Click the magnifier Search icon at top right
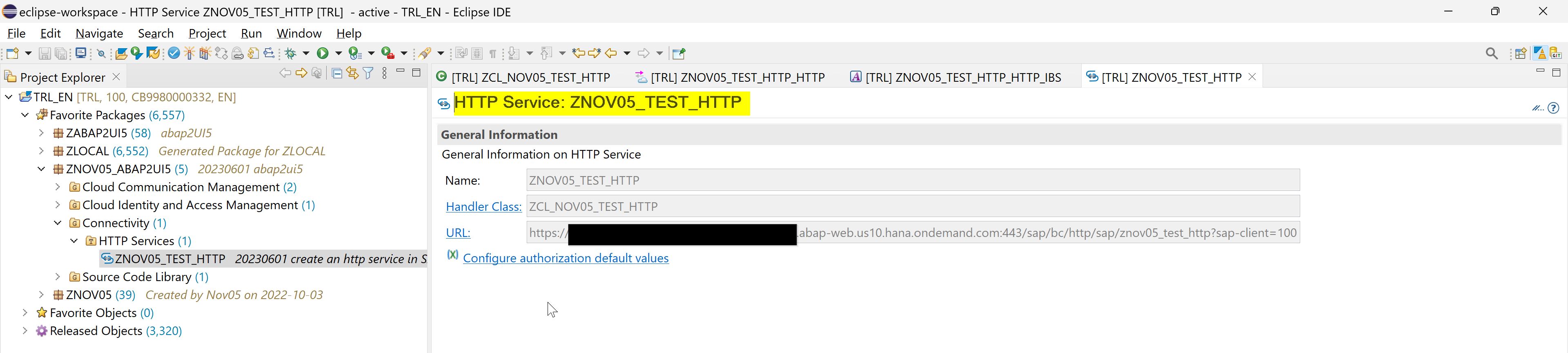Image resolution: width=1568 pixels, height=353 pixels. click(1491, 54)
